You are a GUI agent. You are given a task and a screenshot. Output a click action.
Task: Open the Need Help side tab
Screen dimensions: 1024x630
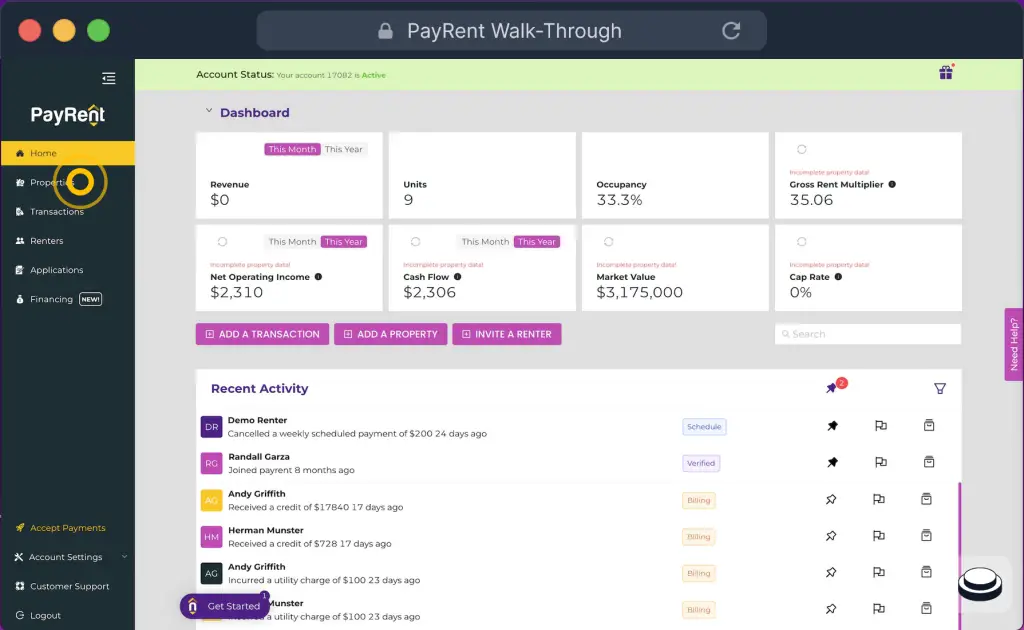pyautogui.click(x=1013, y=344)
